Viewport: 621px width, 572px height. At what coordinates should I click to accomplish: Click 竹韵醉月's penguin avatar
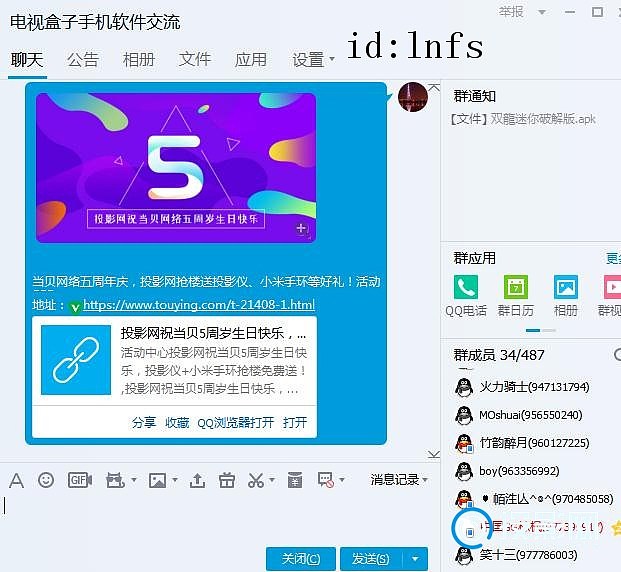464,443
